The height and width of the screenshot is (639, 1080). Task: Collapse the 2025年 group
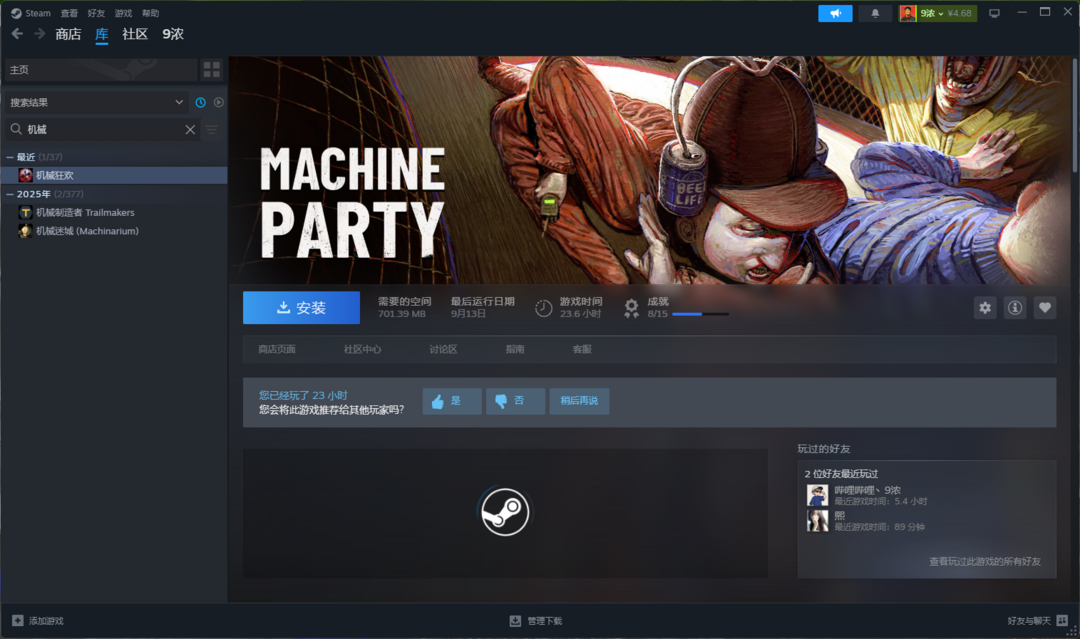(x=10, y=194)
